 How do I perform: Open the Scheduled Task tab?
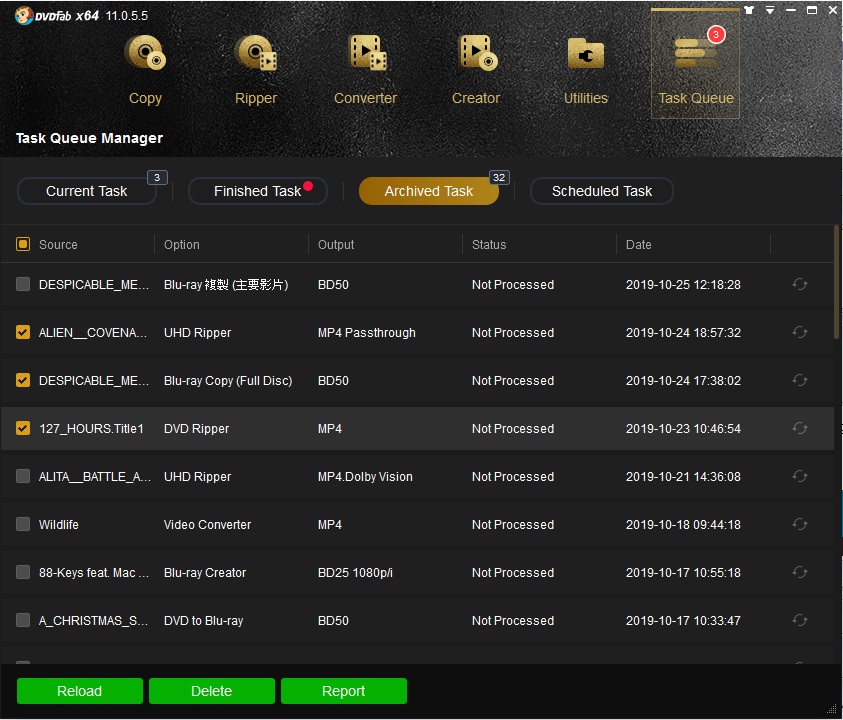(602, 191)
